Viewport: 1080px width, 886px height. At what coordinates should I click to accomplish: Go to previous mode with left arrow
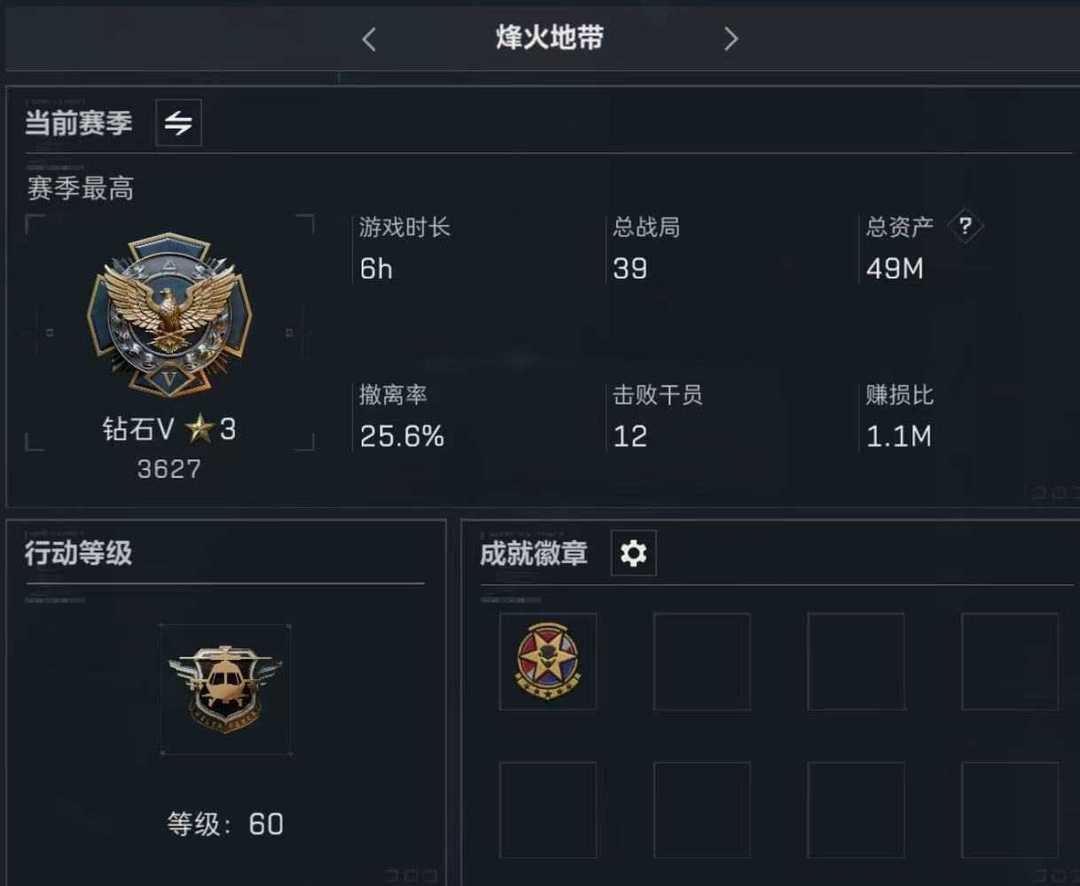pyautogui.click(x=369, y=39)
